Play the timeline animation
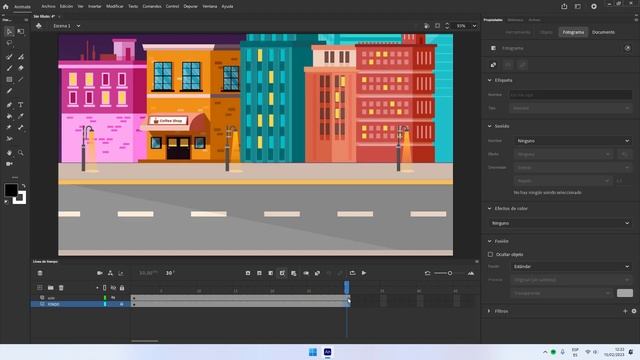Viewport: 640px width, 360px height. tap(364, 273)
